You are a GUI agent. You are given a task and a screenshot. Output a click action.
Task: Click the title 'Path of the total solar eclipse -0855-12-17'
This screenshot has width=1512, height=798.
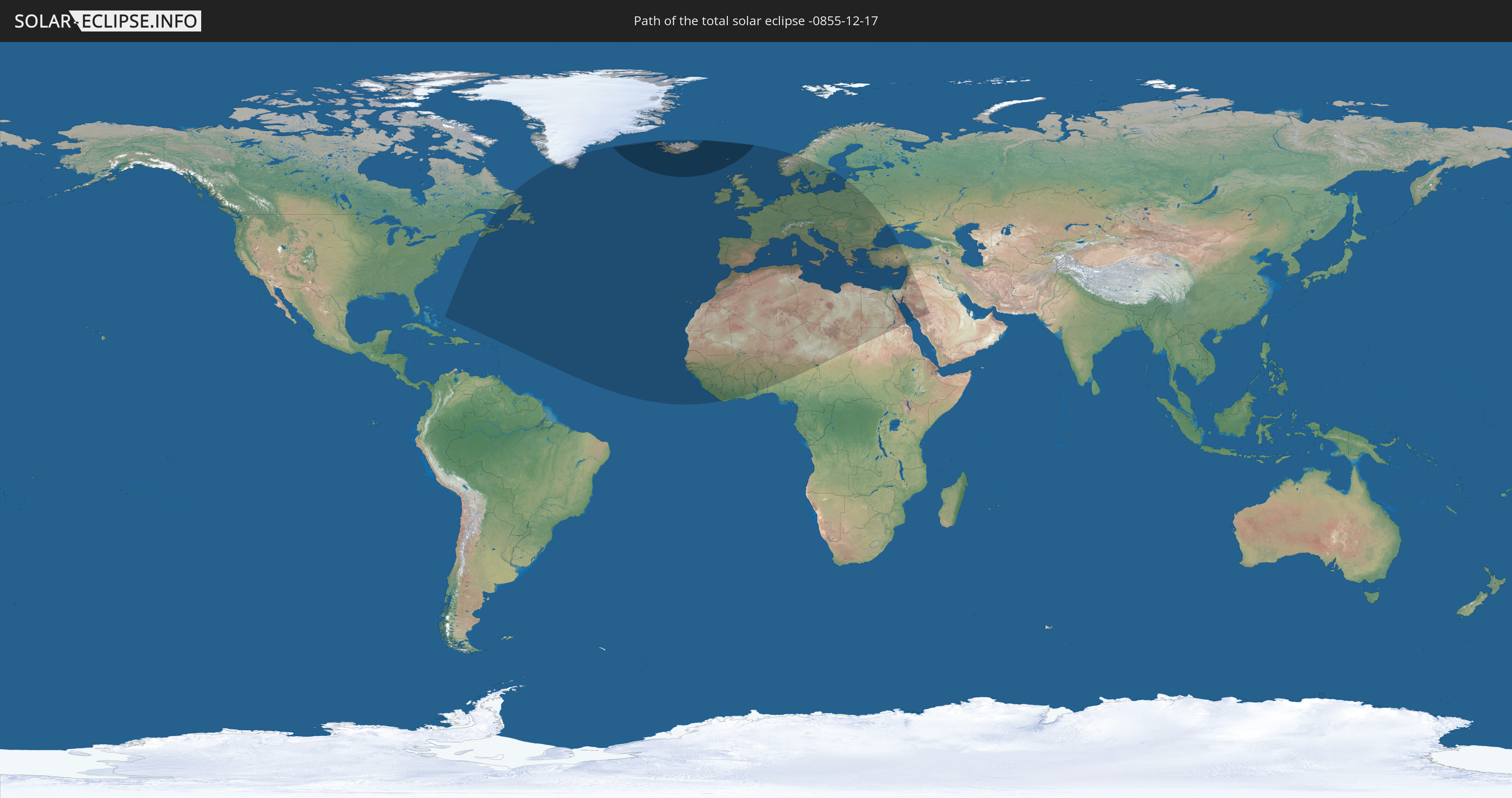click(756, 21)
